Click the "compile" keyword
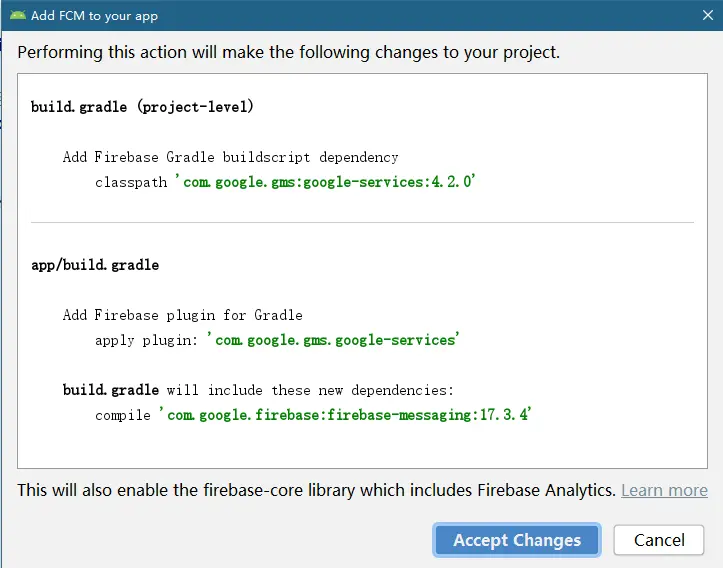This screenshot has height=568, width=723. click(x=123, y=414)
